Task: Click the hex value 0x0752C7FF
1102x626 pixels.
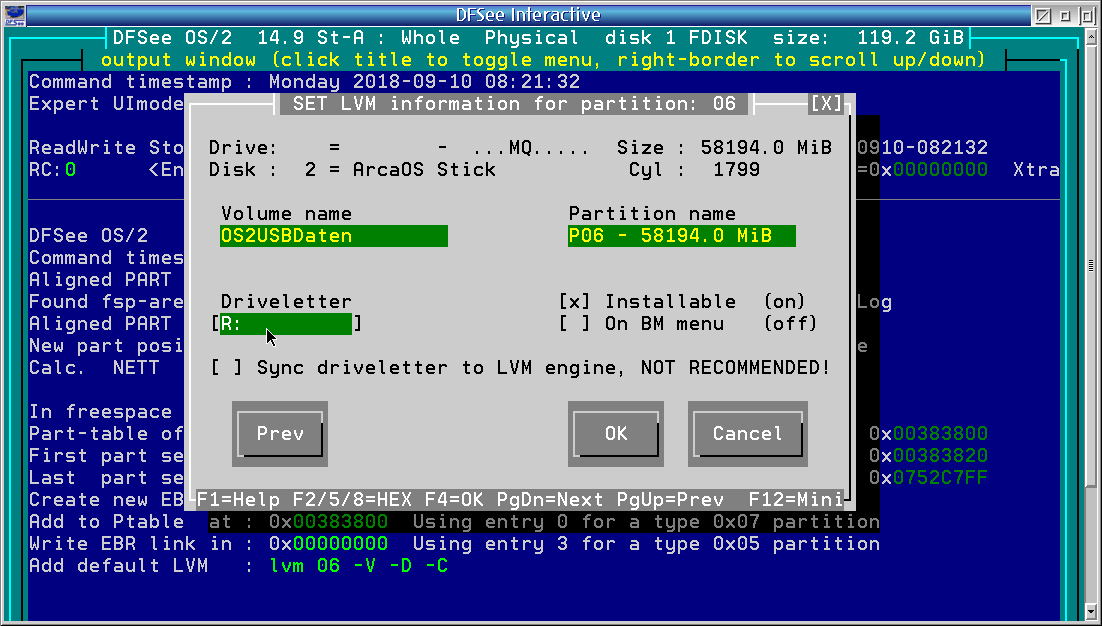Action: (928, 478)
